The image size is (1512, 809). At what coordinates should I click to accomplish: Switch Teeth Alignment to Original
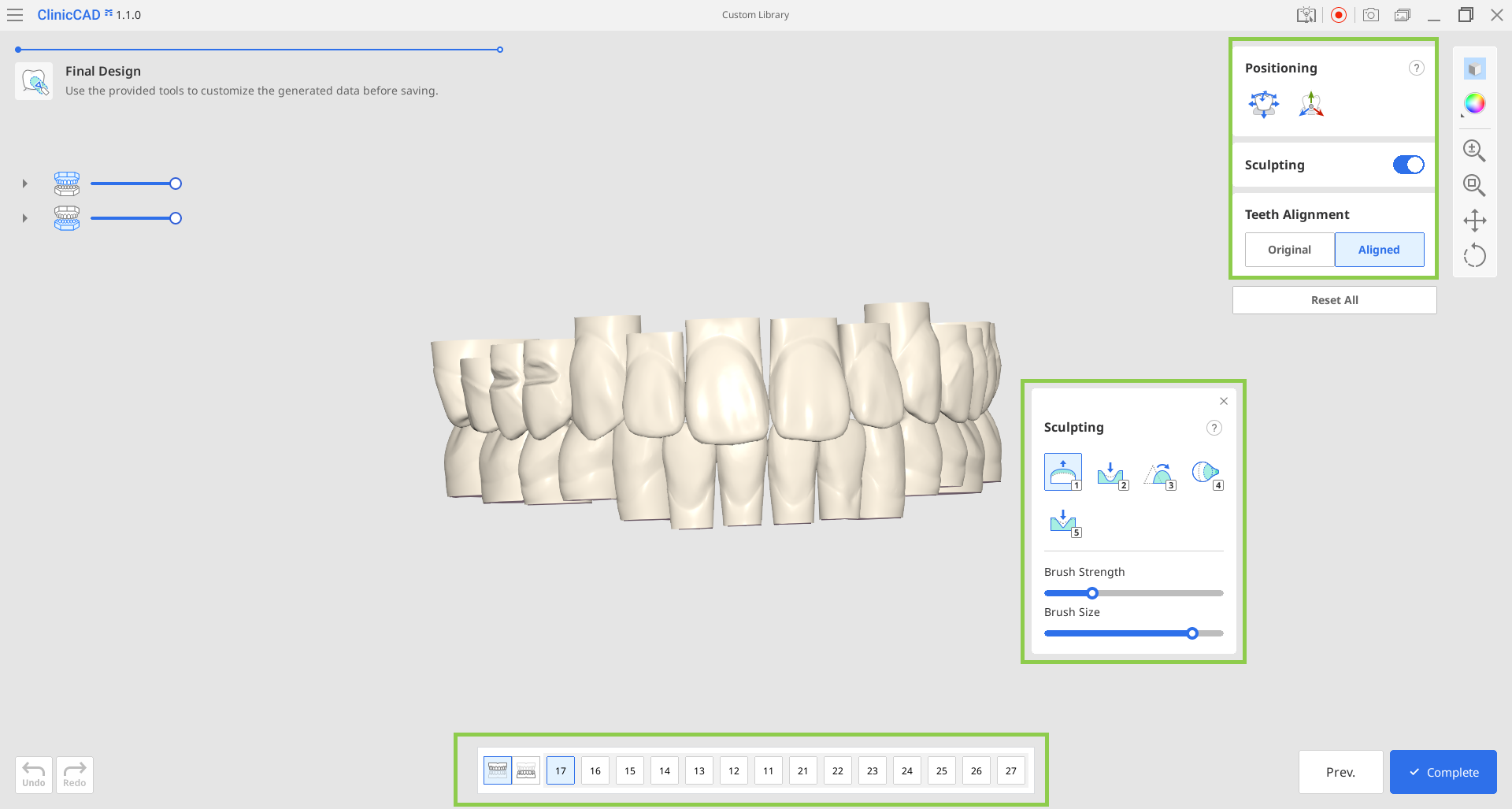pos(1289,250)
